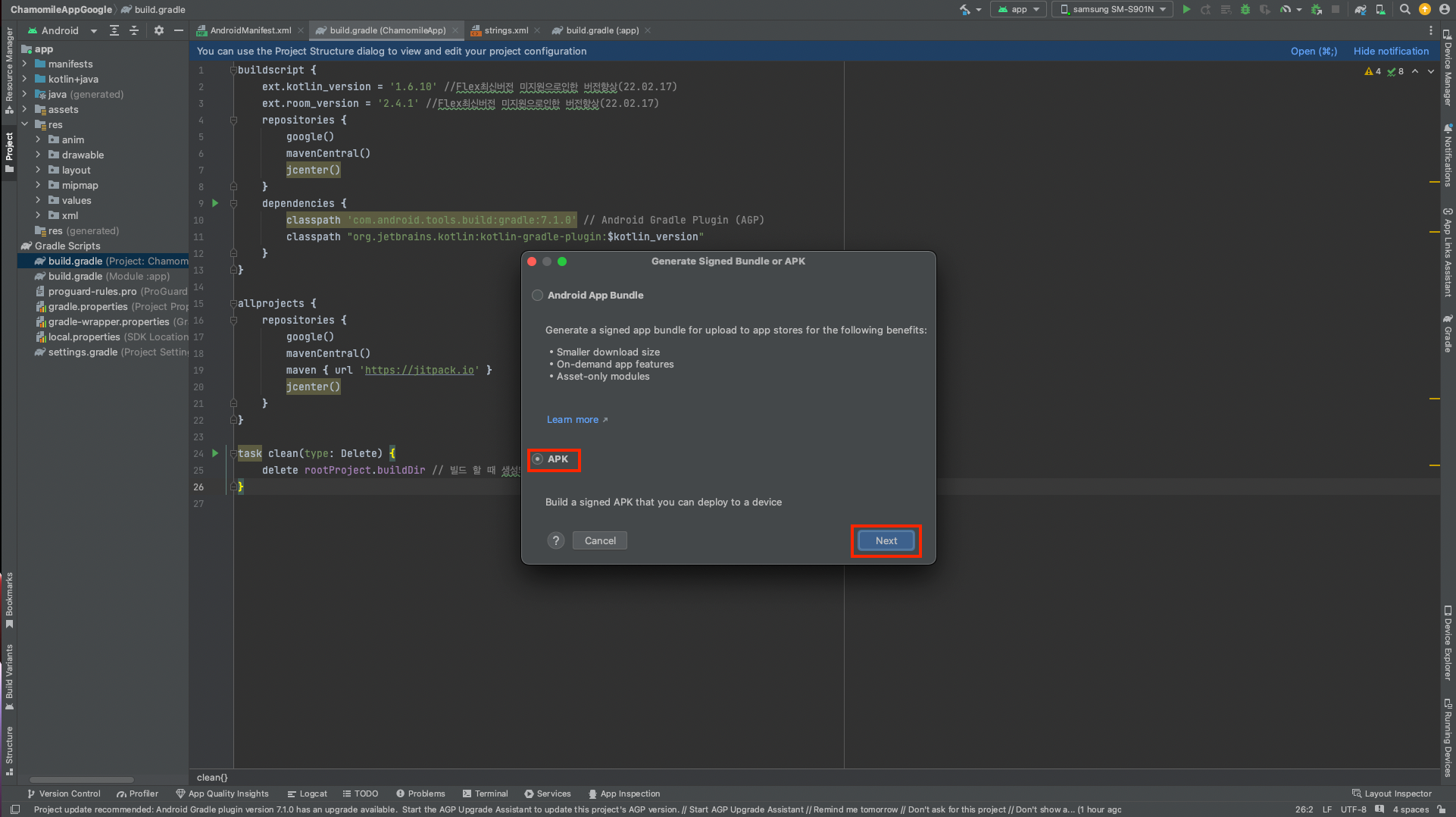Select settings.gradle in Gradle Scripts
The height and width of the screenshot is (817, 1456).
pyautogui.click(x=104, y=352)
